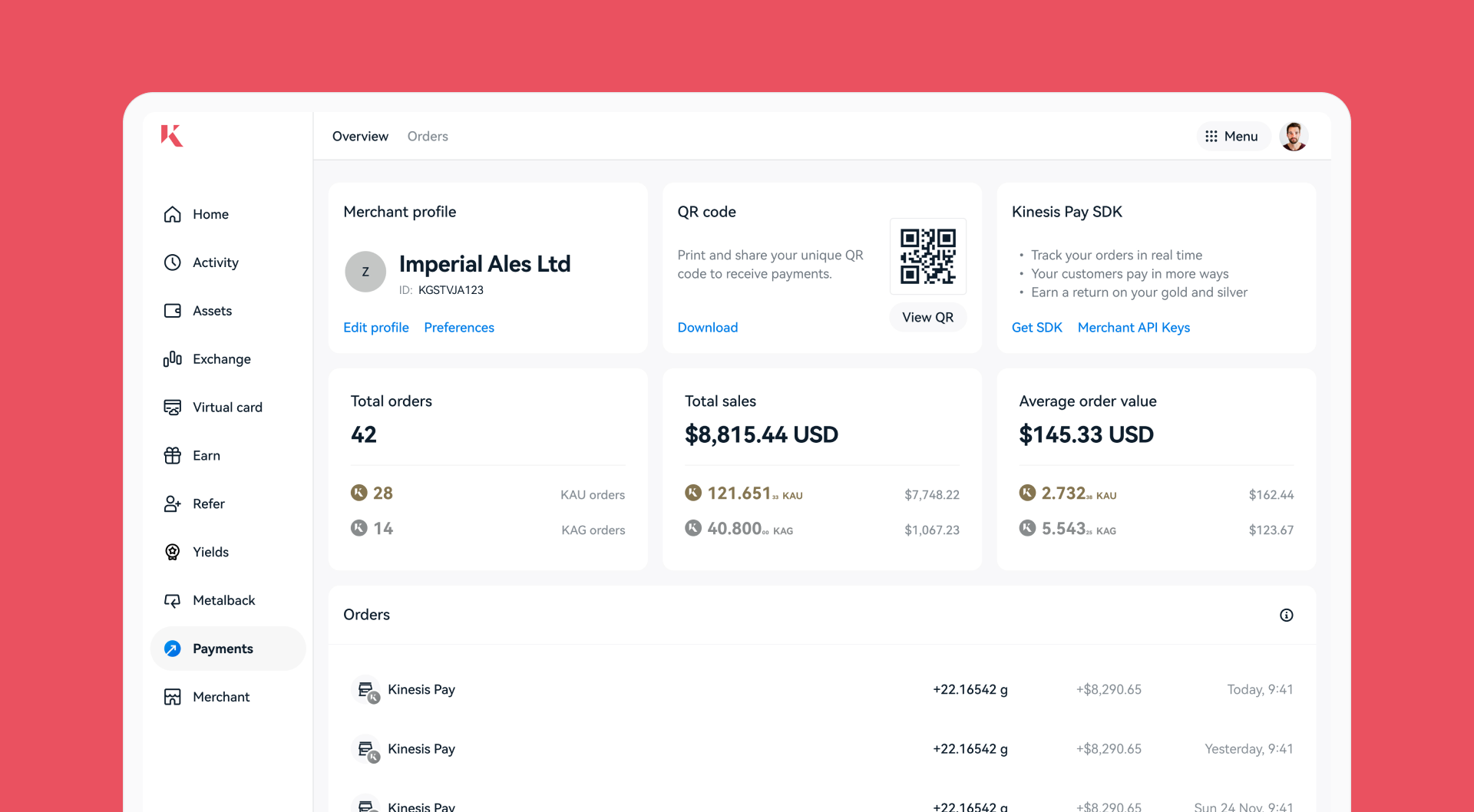Click the Merchant API Keys link
This screenshot has width=1474, height=812.
click(x=1134, y=328)
